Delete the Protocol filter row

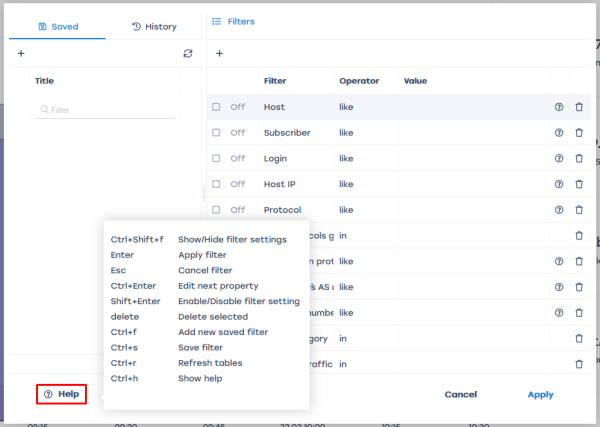click(578, 210)
